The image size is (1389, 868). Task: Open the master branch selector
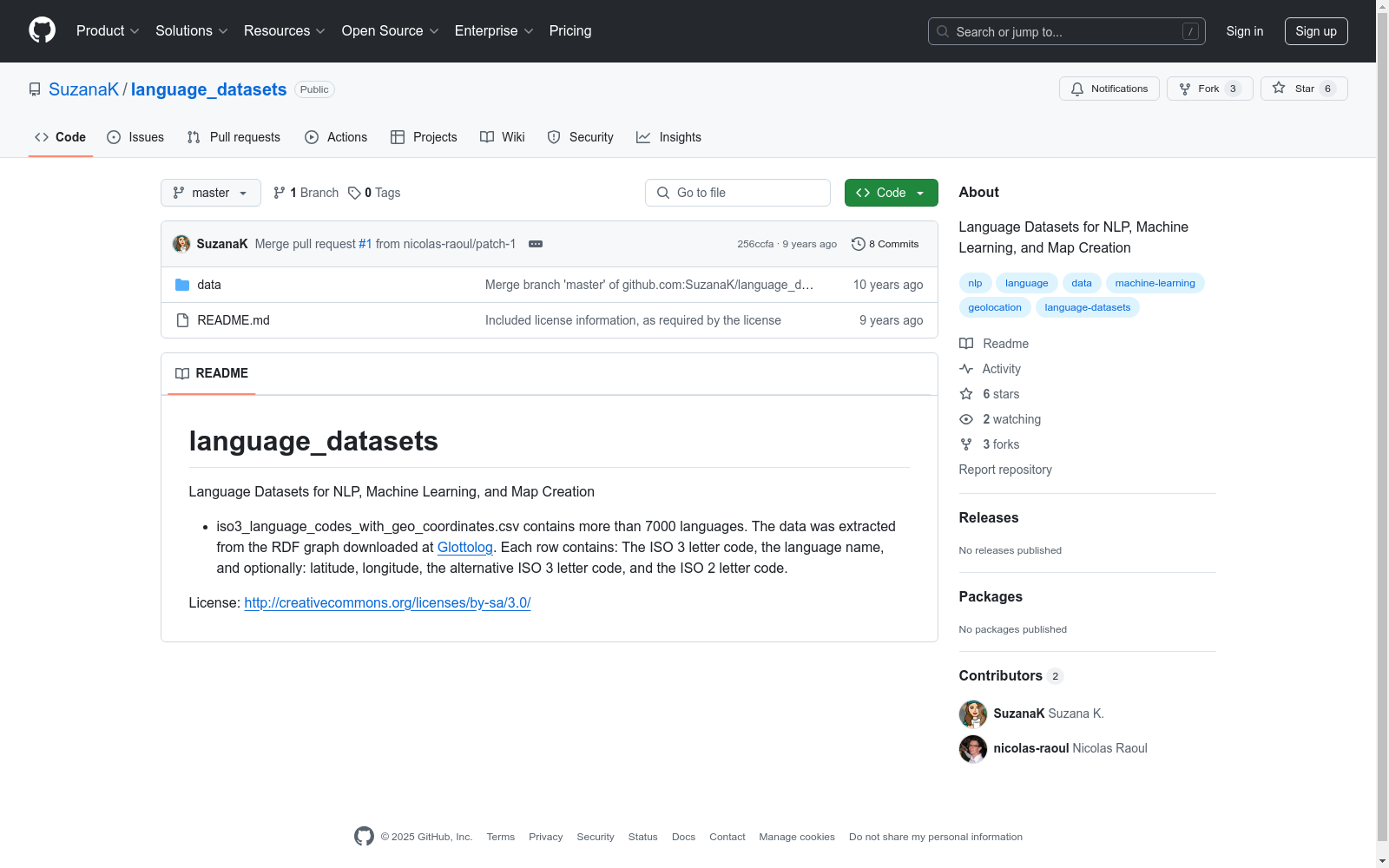211,193
